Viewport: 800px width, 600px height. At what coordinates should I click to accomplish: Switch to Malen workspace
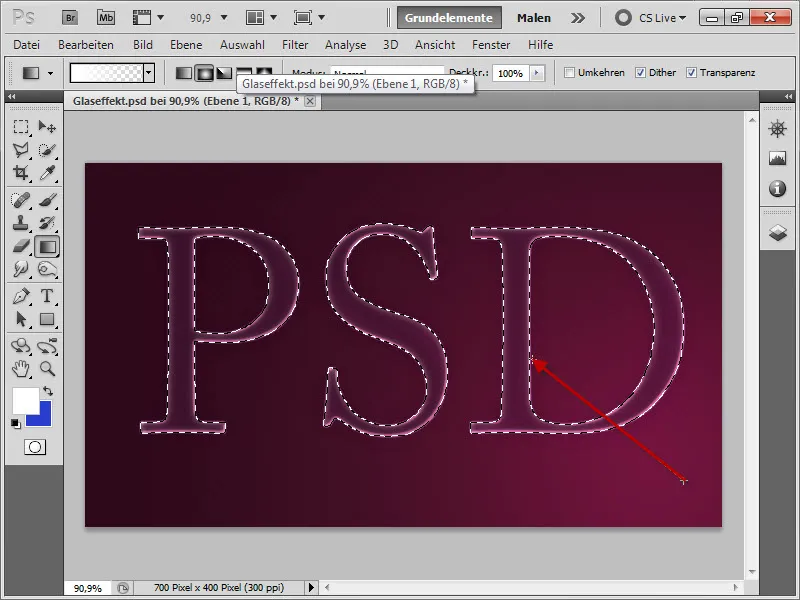(534, 18)
